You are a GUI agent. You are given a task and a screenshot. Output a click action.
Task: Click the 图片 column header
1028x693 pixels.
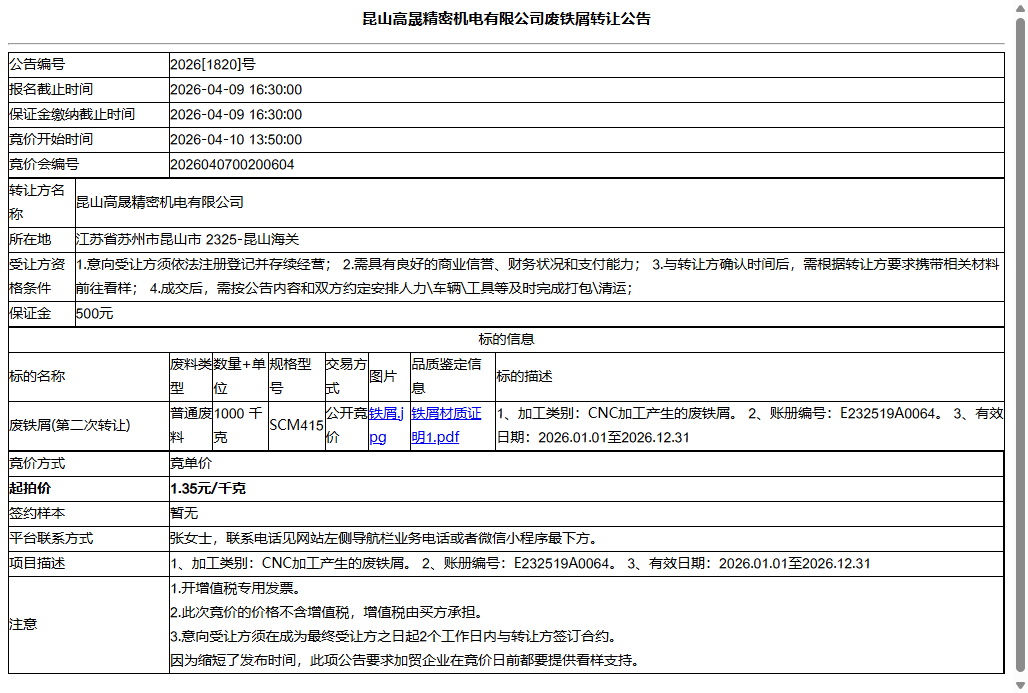click(x=389, y=376)
